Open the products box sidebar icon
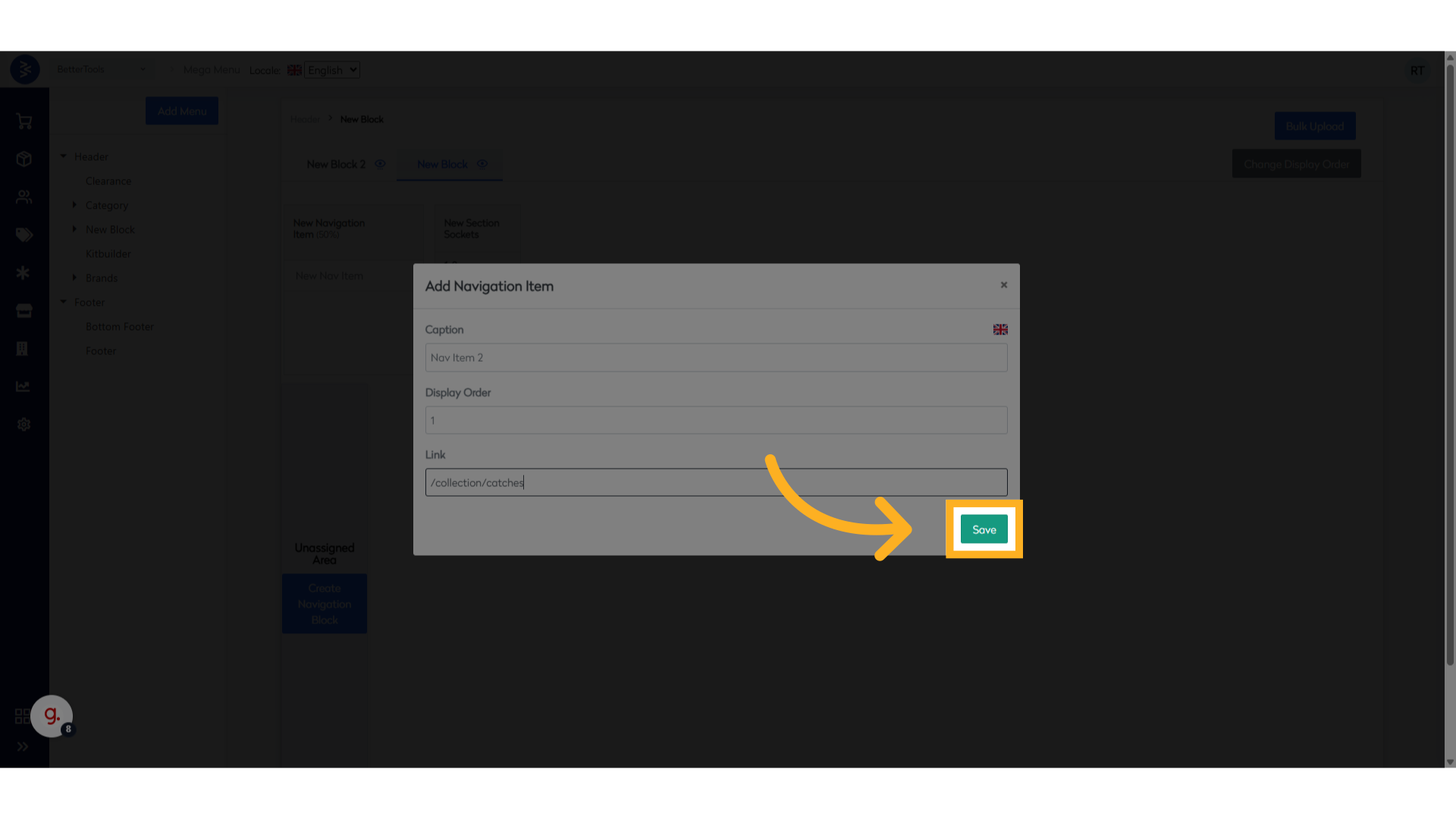 click(24, 159)
